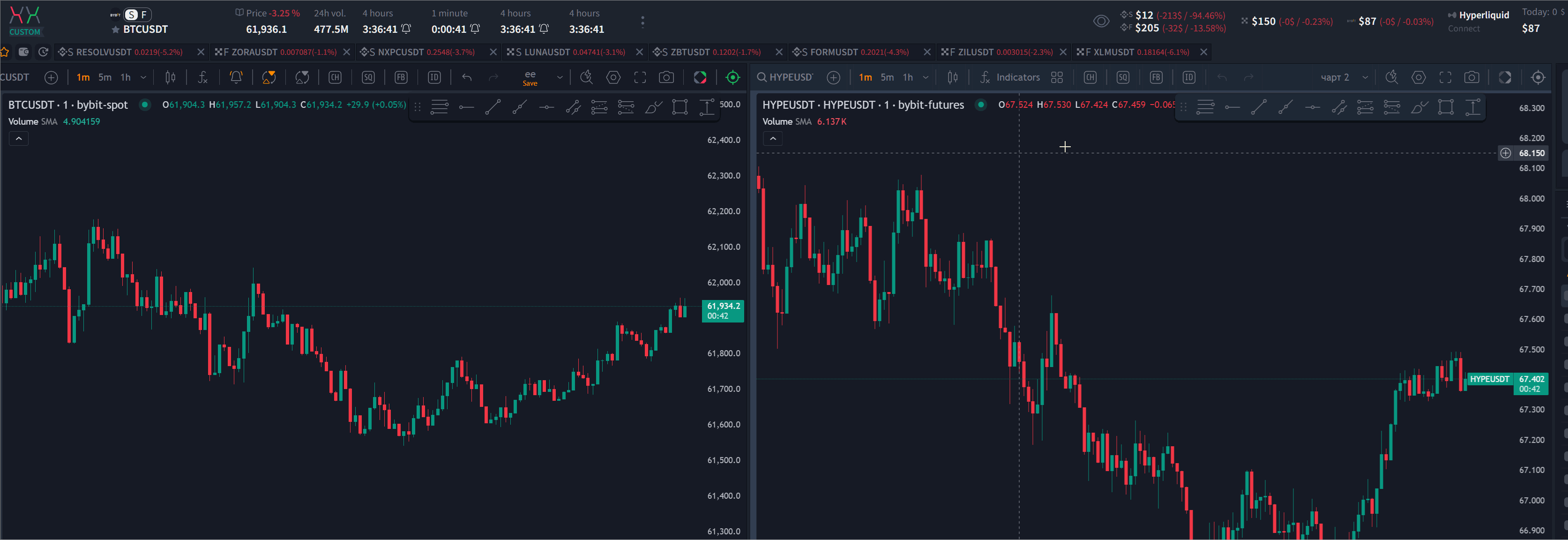Take a snapshot of the HYPEUSDT chart
The height and width of the screenshot is (540, 1568).
coord(1471,77)
